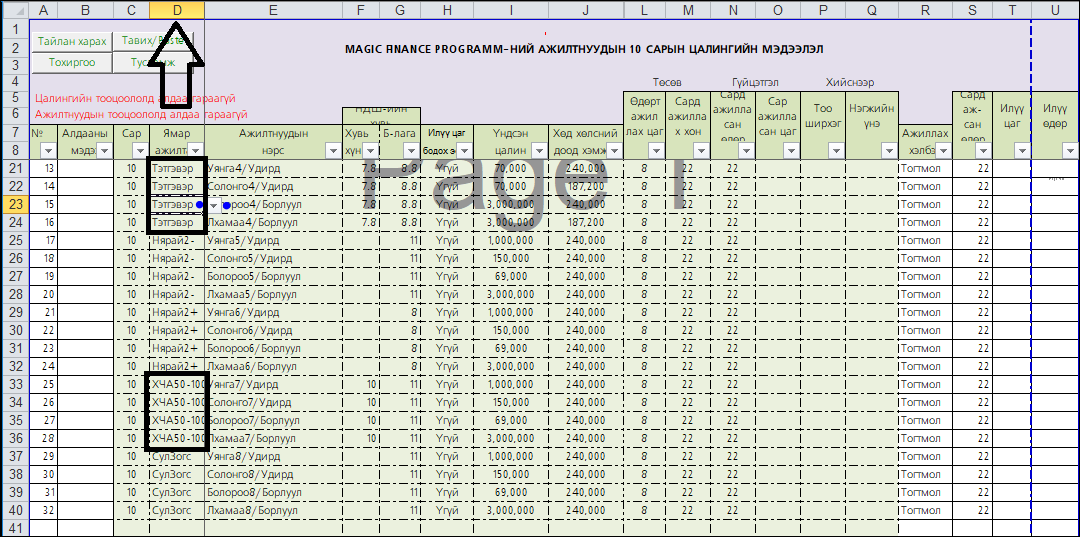This screenshot has height=537, width=1080.
Task: Open the № column filter dropdown
Action: 48,150
